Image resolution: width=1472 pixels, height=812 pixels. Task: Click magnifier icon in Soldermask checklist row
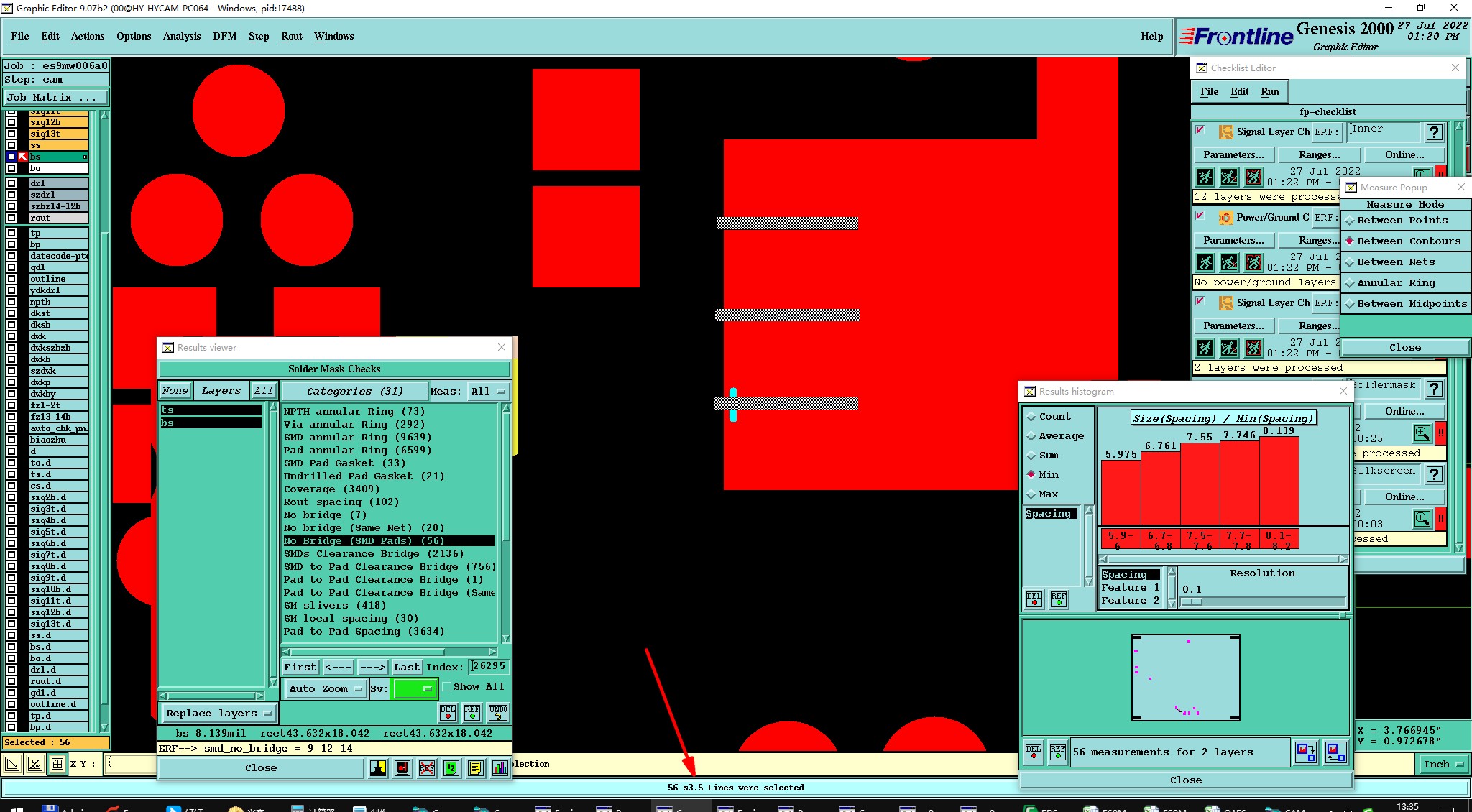tap(1422, 433)
